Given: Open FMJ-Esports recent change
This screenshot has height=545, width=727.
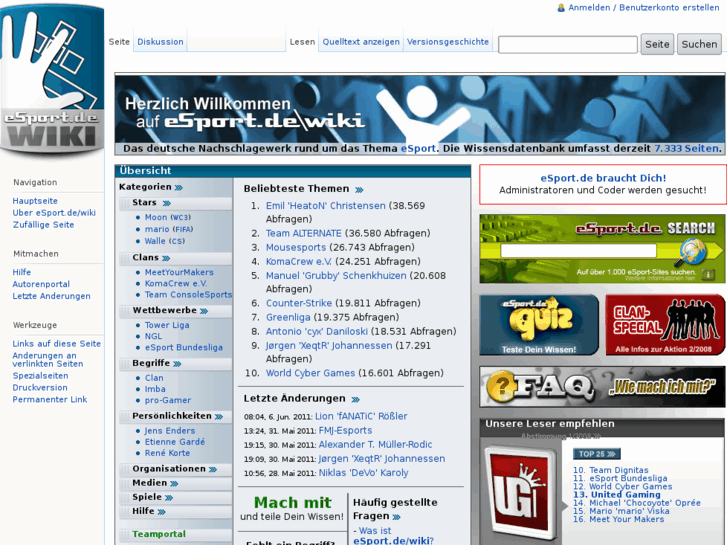Looking at the screenshot, I should coord(345,430).
